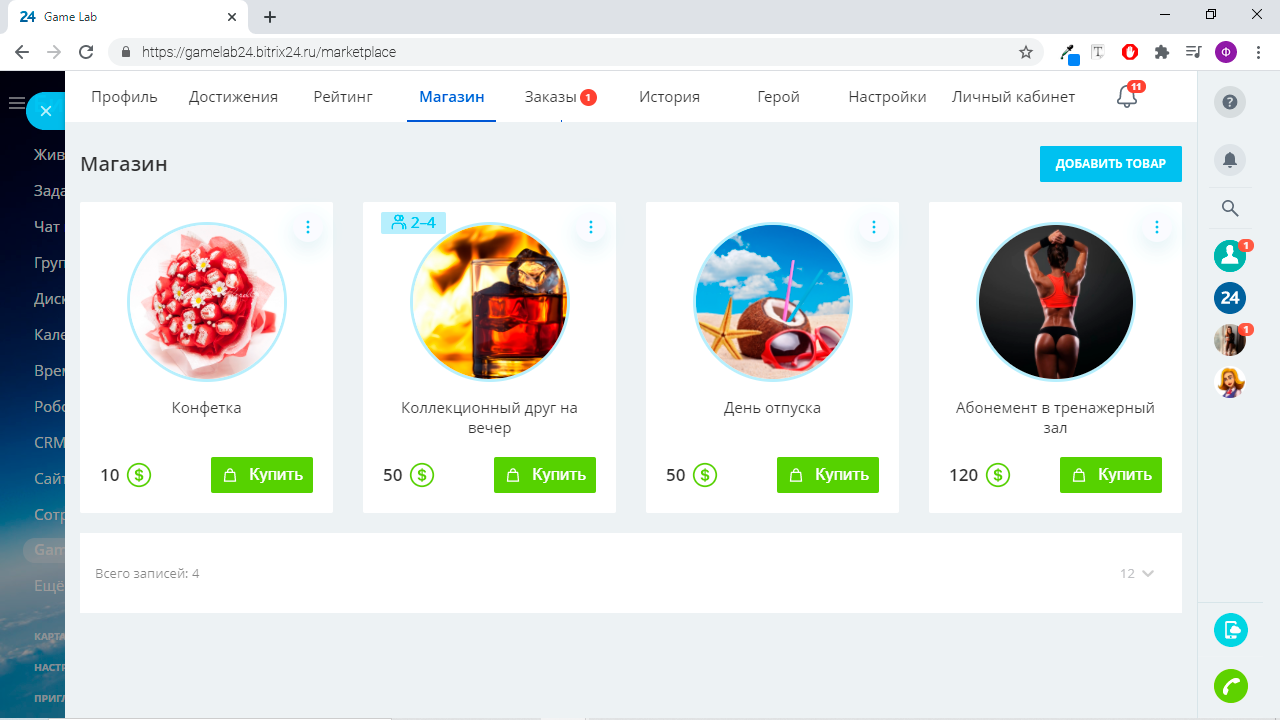Buy the День отпуска item

pyautogui.click(x=828, y=475)
